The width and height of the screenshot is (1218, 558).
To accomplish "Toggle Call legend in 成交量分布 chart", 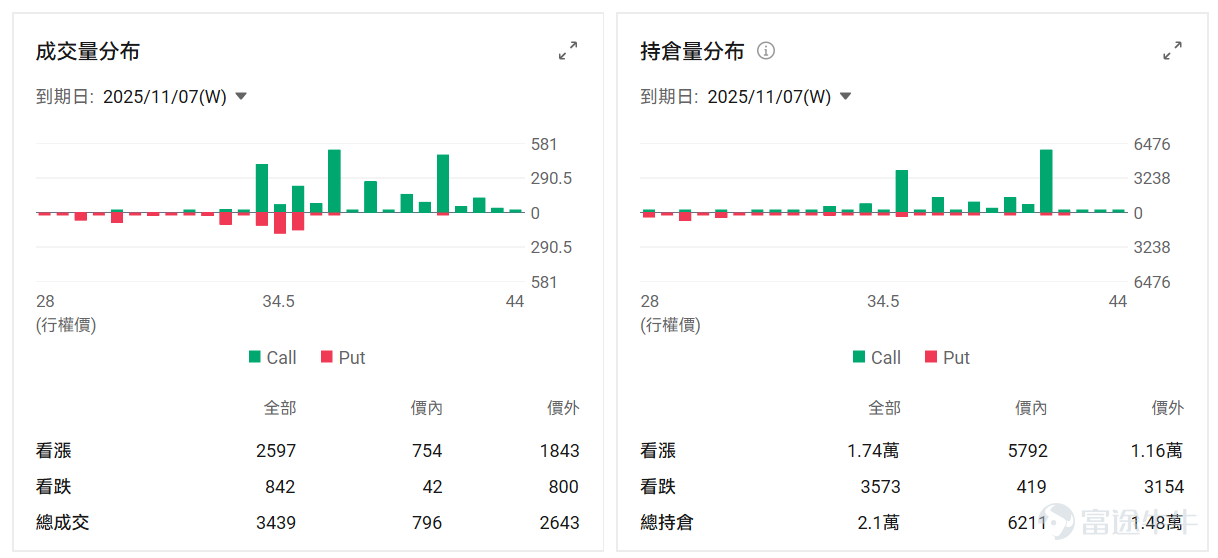I will click(x=272, y=357).
